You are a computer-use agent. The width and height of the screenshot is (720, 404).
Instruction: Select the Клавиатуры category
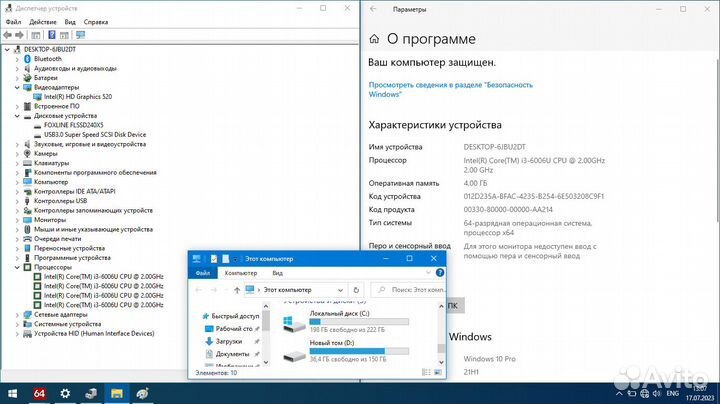[51, 163]
